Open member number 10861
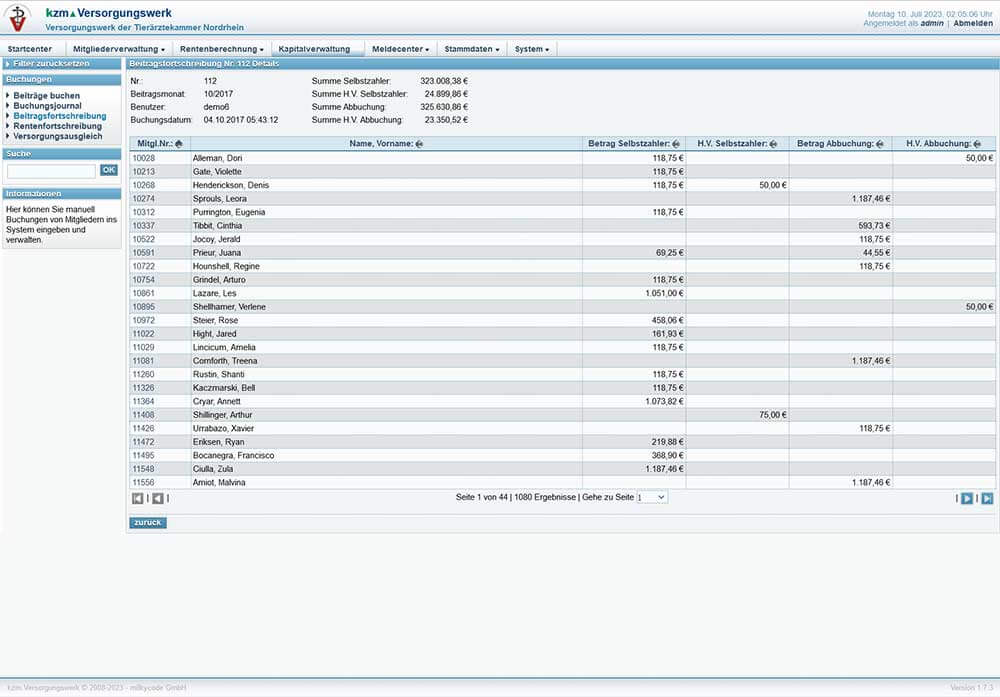 (x=143, y=293)
